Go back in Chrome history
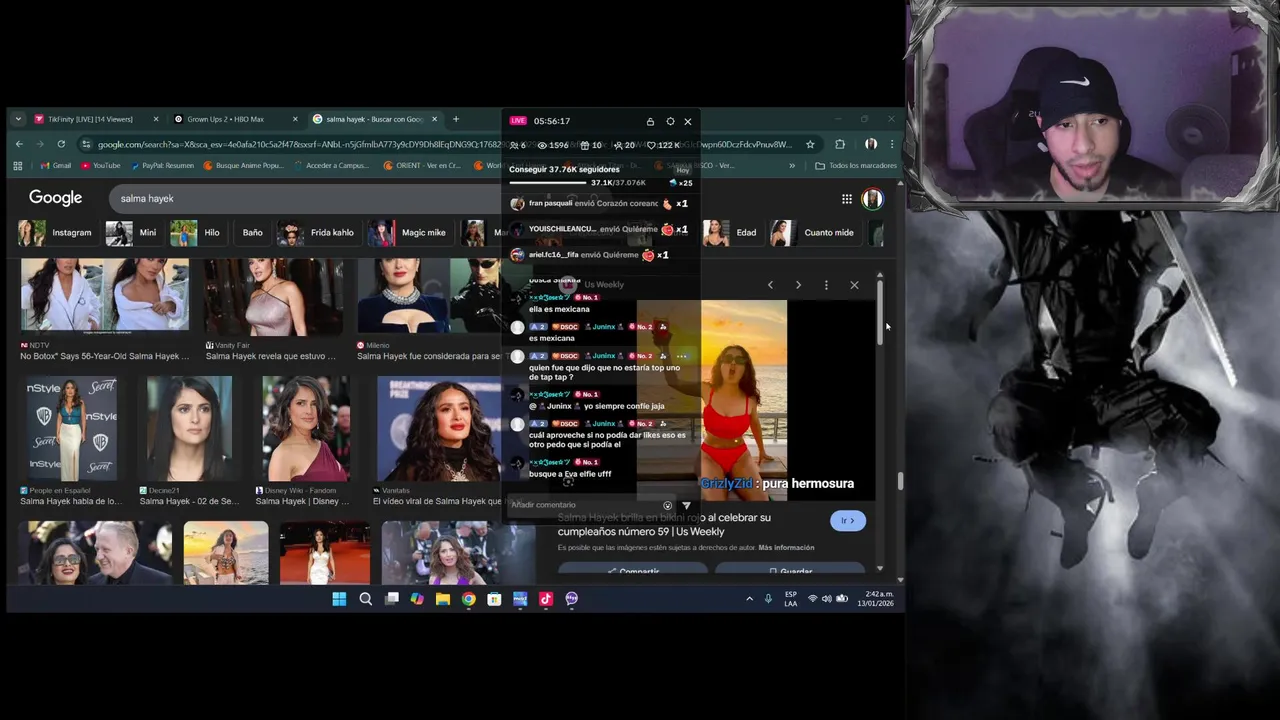The width and height of the screenshot is (1280, 720). [x=18, y=144]
